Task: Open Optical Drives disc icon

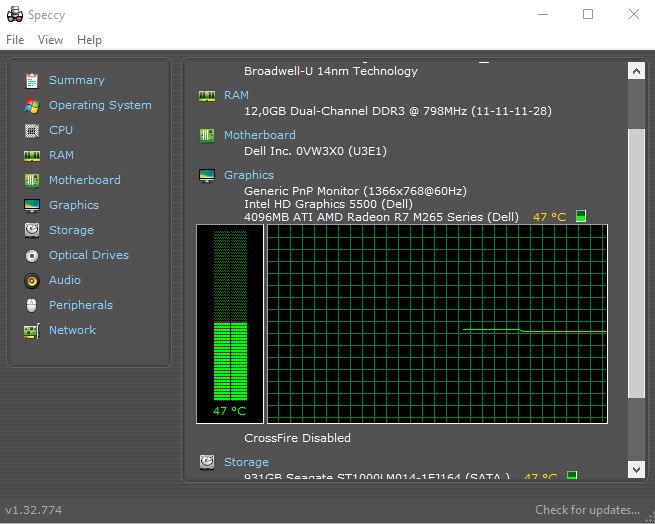Action: [32, 256]
